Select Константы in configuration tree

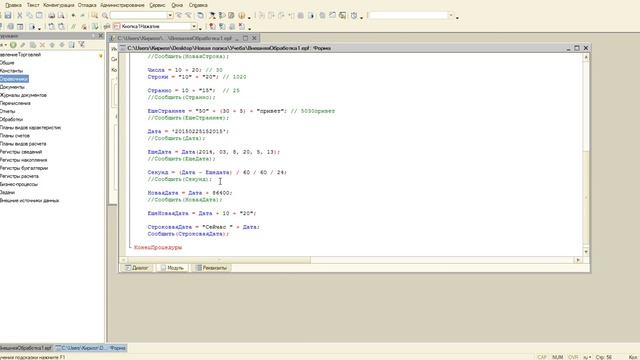pyautogui.click(x=11, y=71)
